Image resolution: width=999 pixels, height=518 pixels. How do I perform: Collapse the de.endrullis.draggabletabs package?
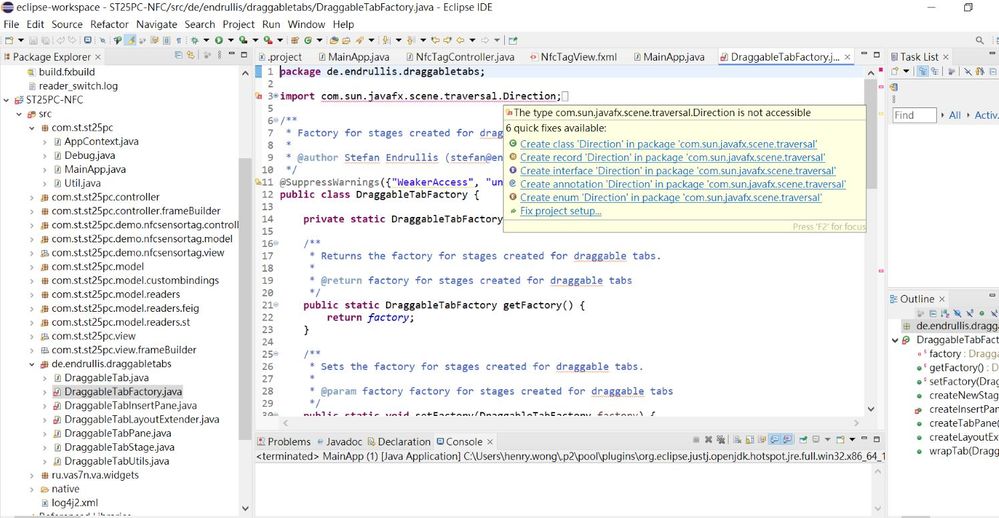tap(30, 364)
